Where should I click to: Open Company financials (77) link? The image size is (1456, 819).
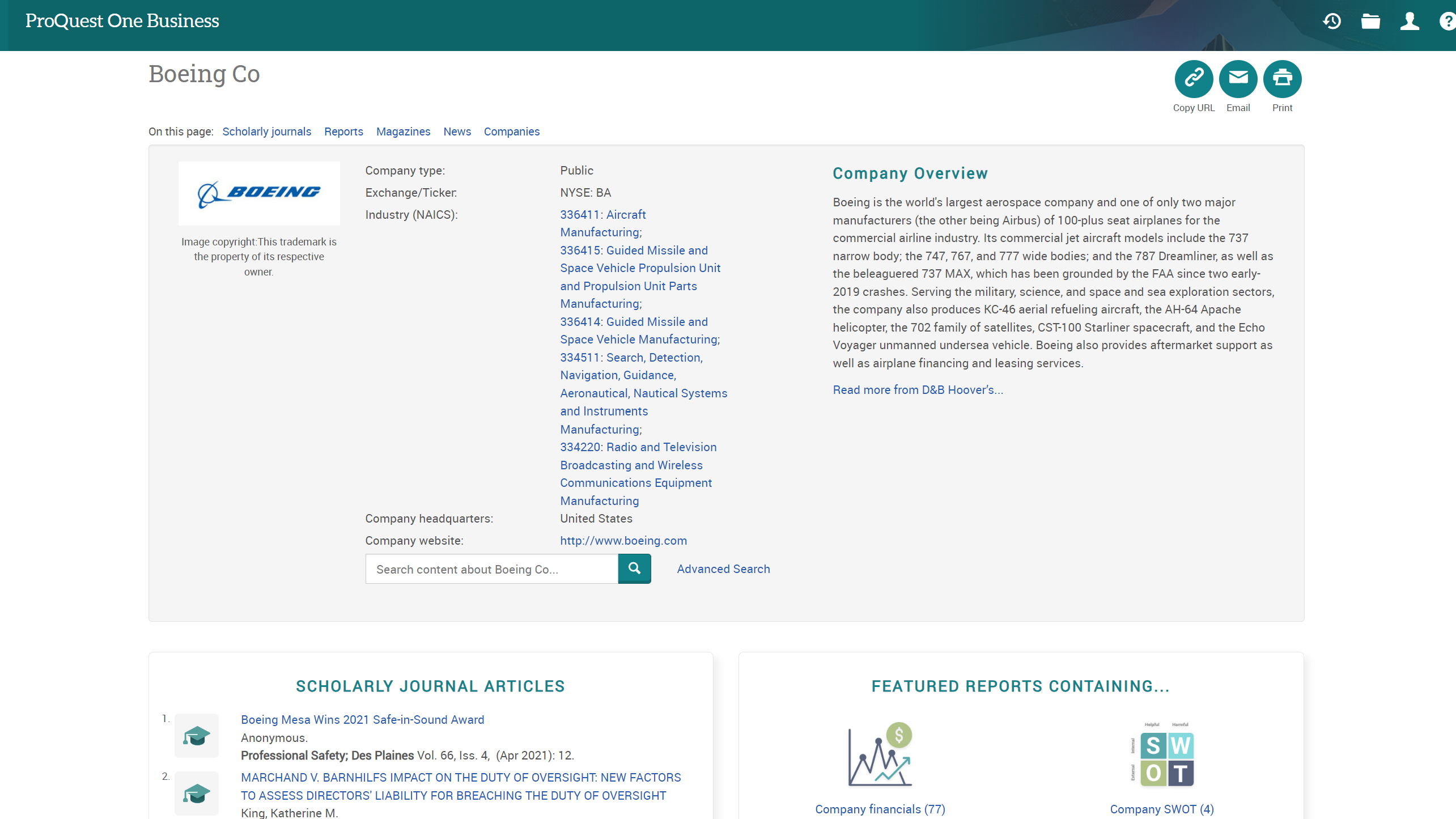point(880,809)
